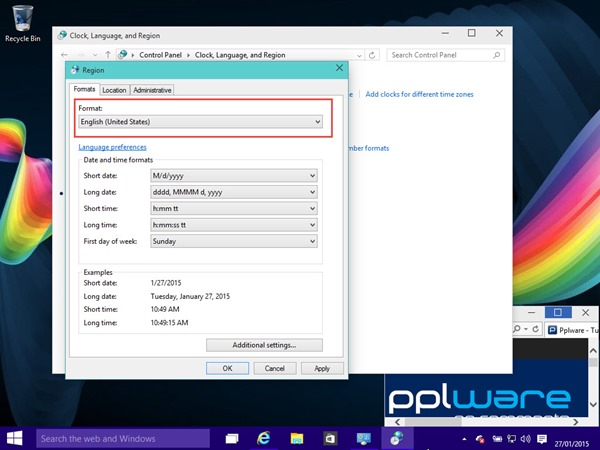Open the volume speaker tray icon
Screen dimensions: 600x450
[x=525, y=439]
